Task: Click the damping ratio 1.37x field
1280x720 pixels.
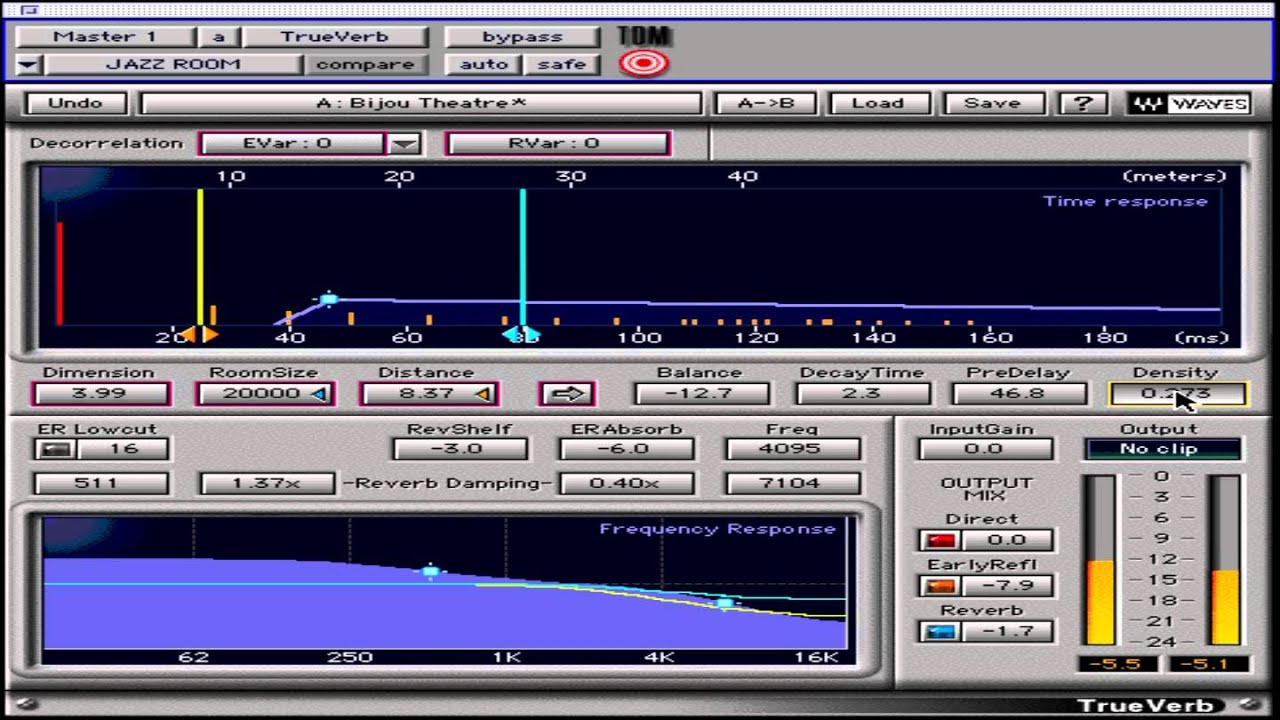Action: 268,484
